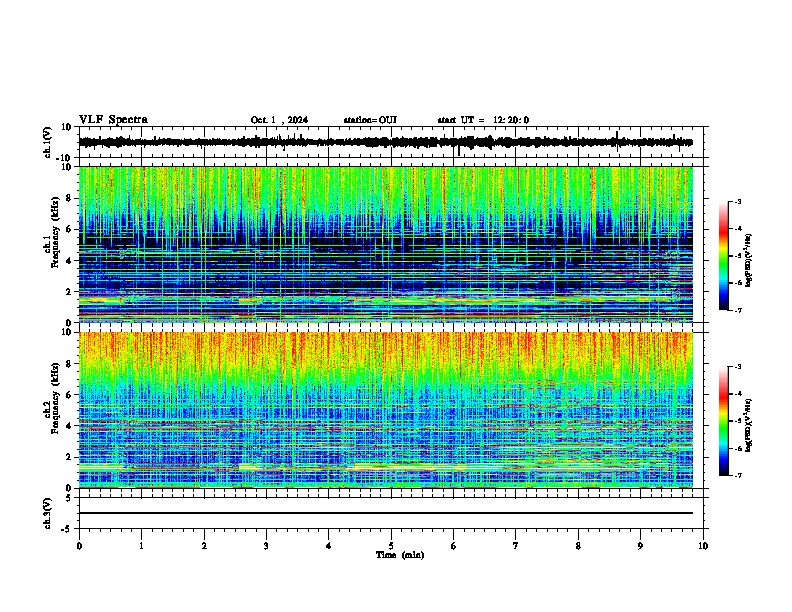Click the time axis tick label "4"
The width and height of the screenshot is (792, 612).
tap(329, 546)
